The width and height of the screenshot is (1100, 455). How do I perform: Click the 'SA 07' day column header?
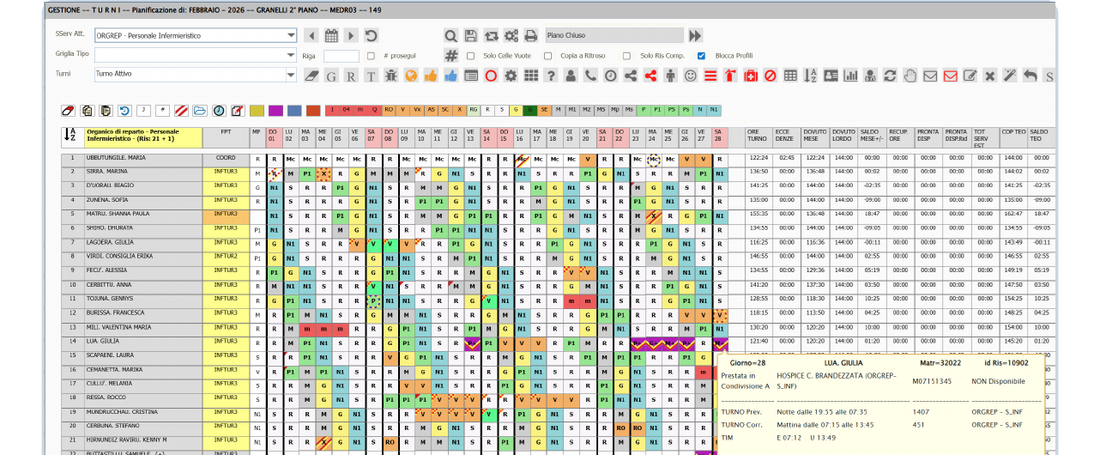pos(371,137)
